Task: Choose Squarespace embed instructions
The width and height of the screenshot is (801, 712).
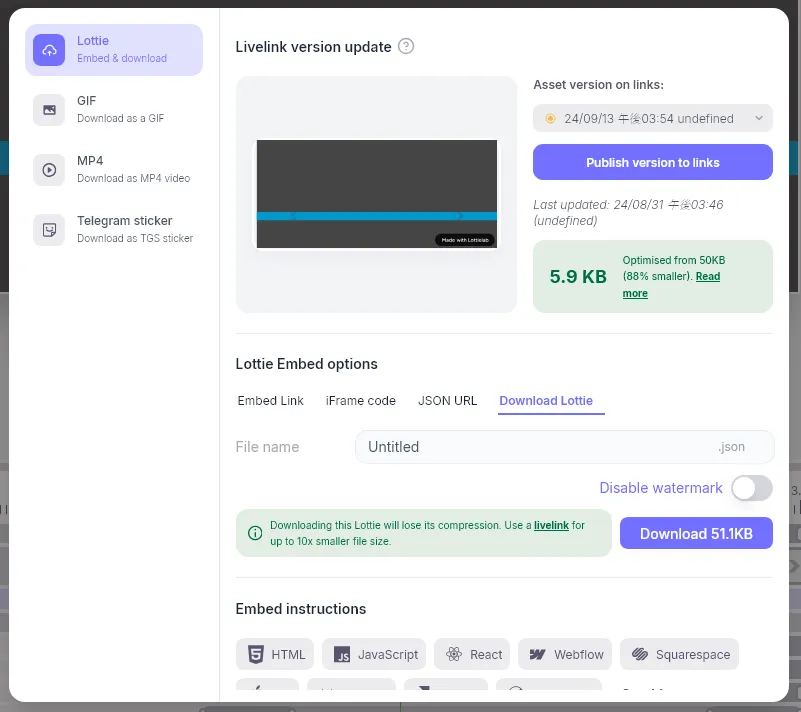Action: pyautogui.click(x=679, y=655)
